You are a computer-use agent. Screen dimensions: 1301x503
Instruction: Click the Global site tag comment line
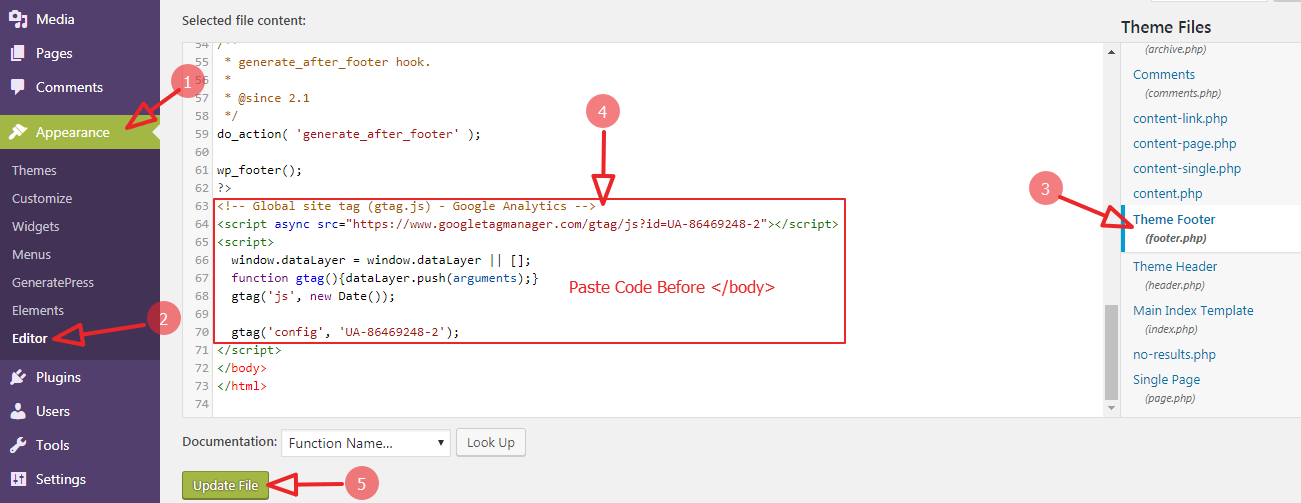pyautogui.click(x=406, y=206)
